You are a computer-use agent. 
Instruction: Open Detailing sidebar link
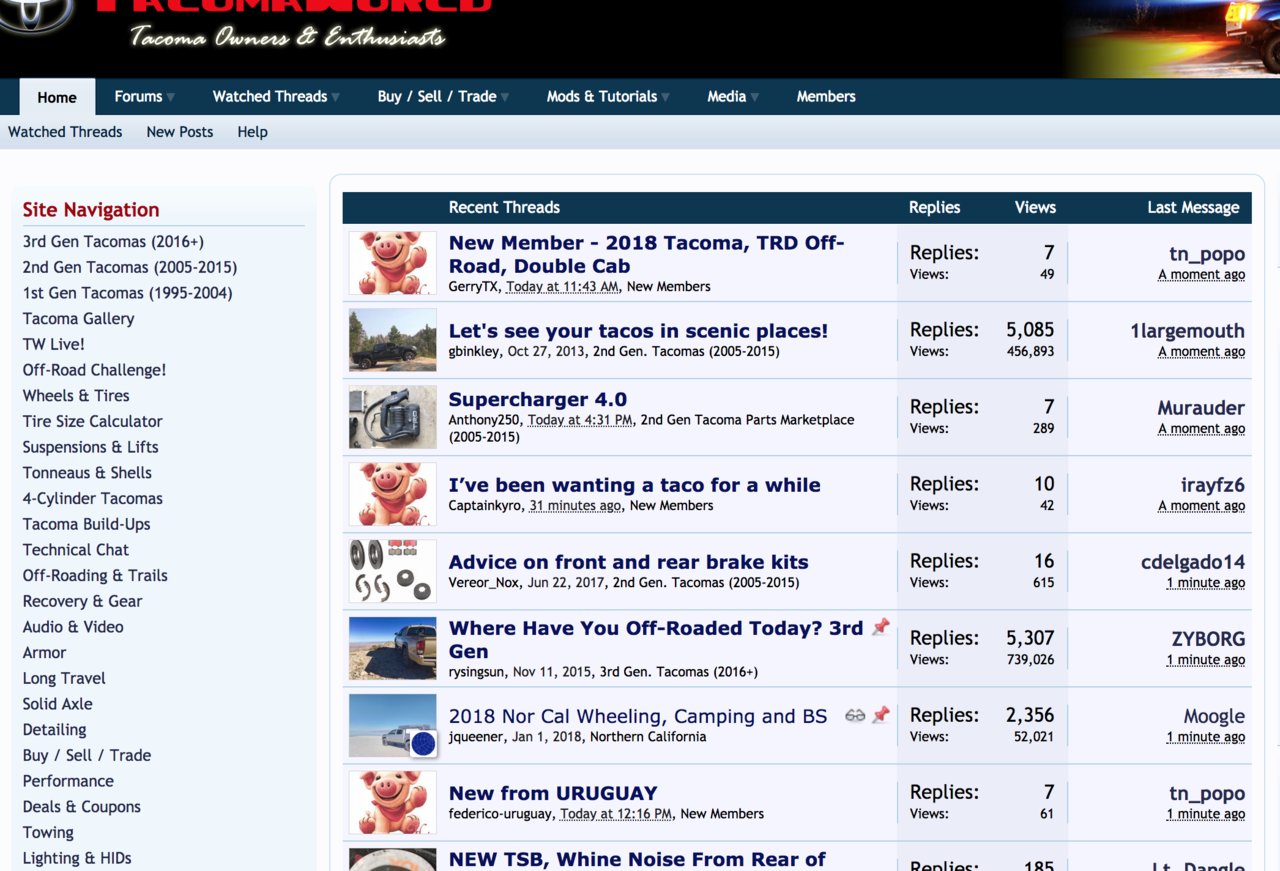coord(54,729)
